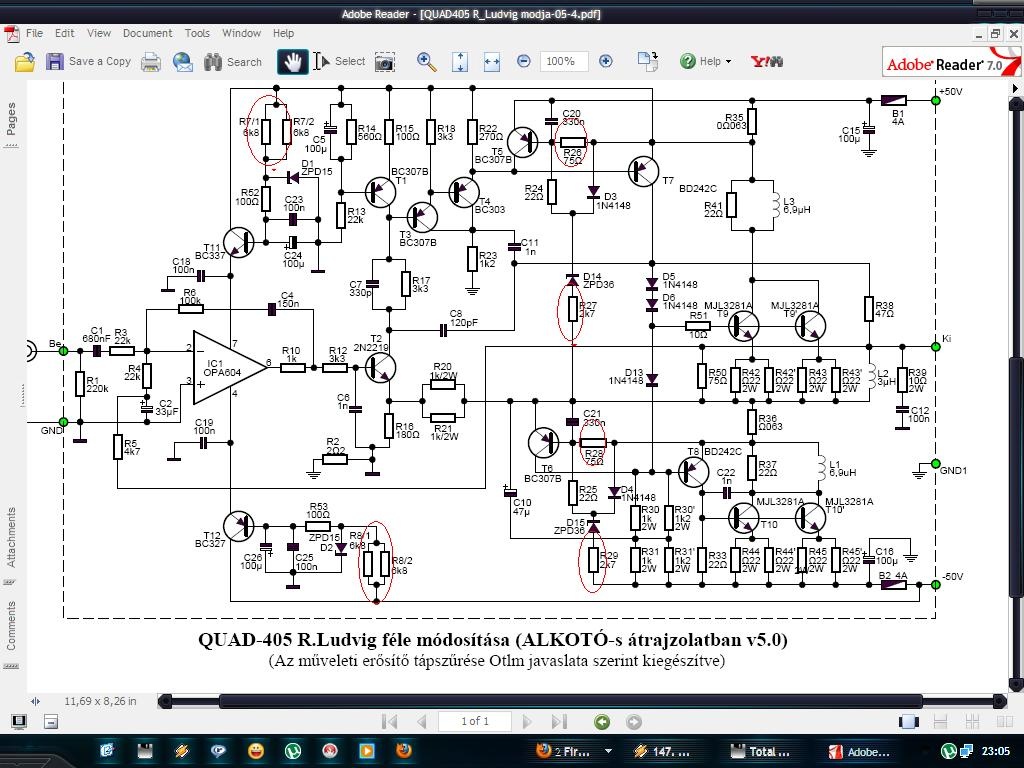Open the File menu
This screenshot has height=768, width=1024.
click(34, 33)
